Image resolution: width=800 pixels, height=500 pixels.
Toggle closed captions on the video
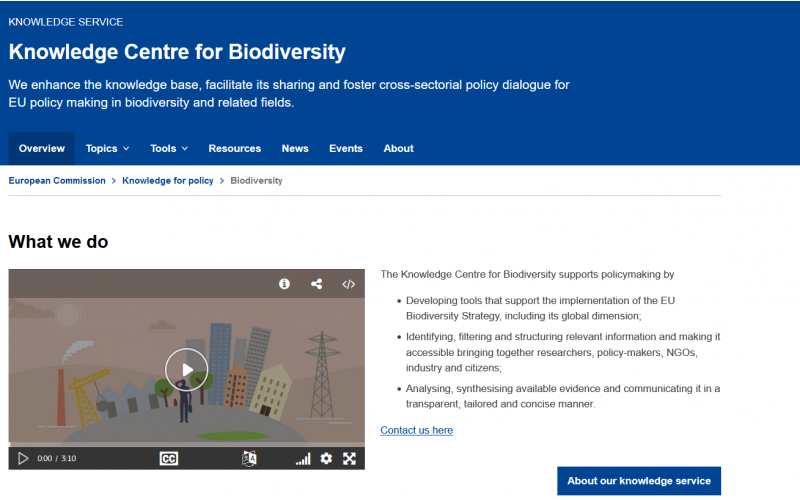pos(169,459)
